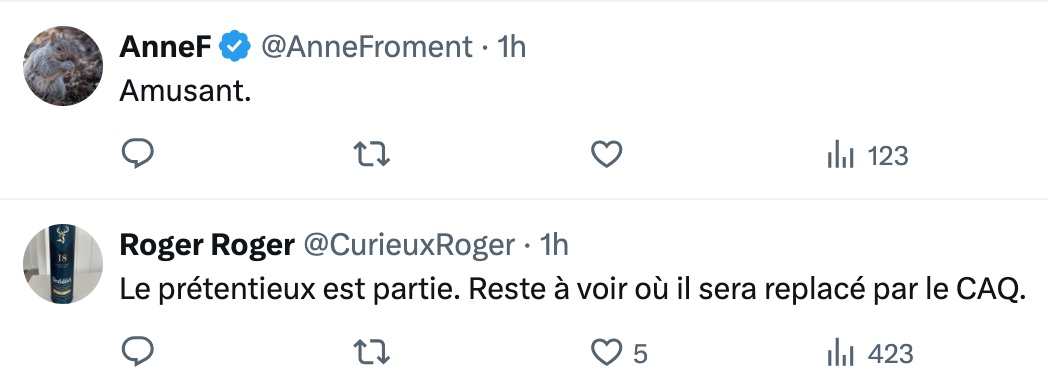Image resolution: width=1048 pixels, height=390 pixels.
Task: Click the blue verified badge beside AnneF
Action: click(x=235, y=47)
